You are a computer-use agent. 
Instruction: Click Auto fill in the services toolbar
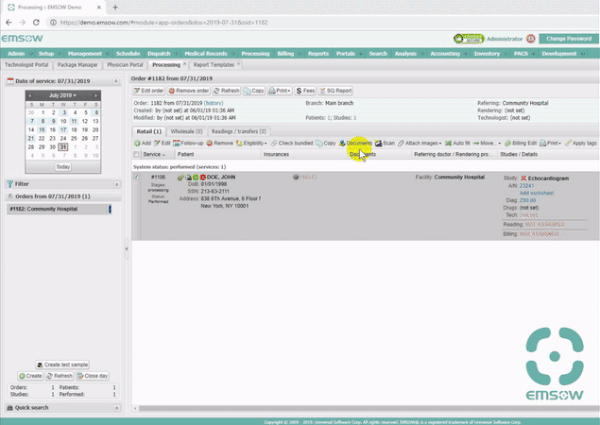tap(457, 143)
